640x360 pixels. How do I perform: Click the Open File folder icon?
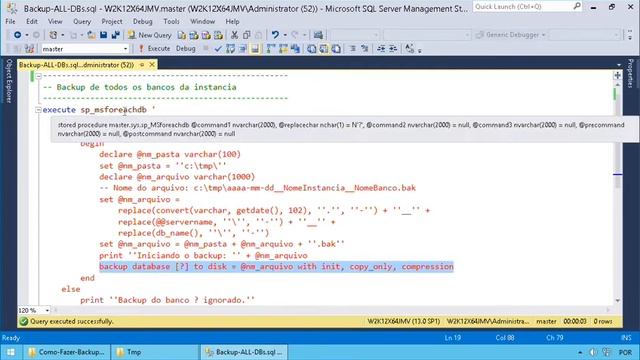[91, 35]
